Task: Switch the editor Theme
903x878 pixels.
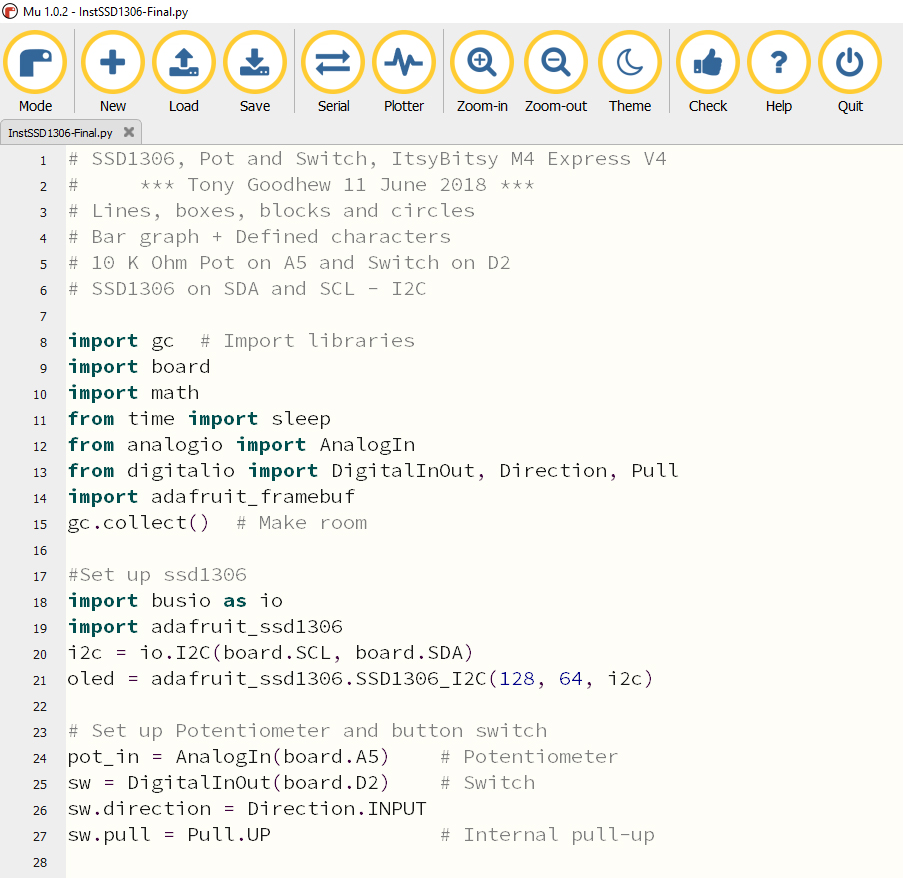Action: [629, 61]
